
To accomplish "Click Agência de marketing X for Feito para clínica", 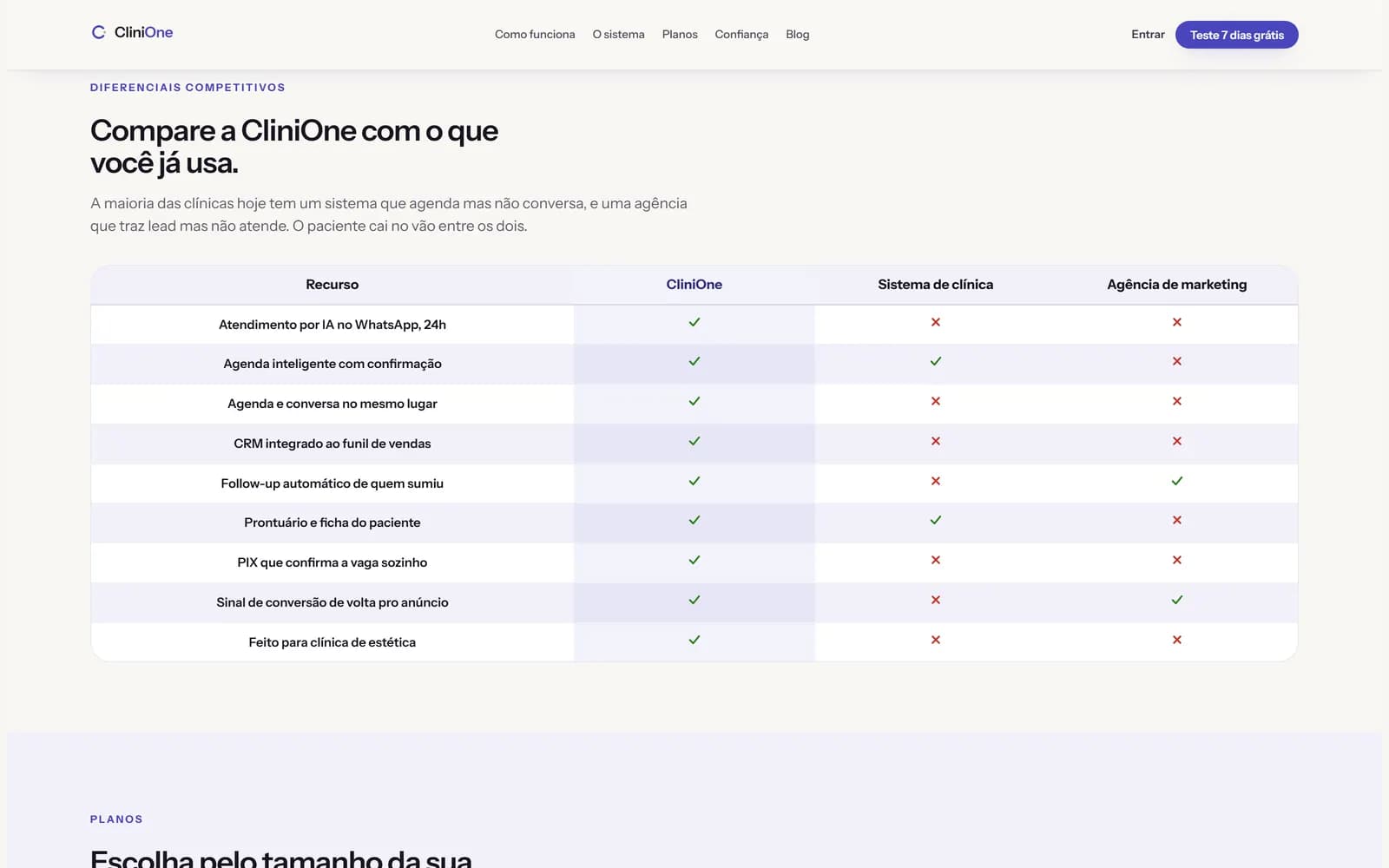I will point(1177,640).
